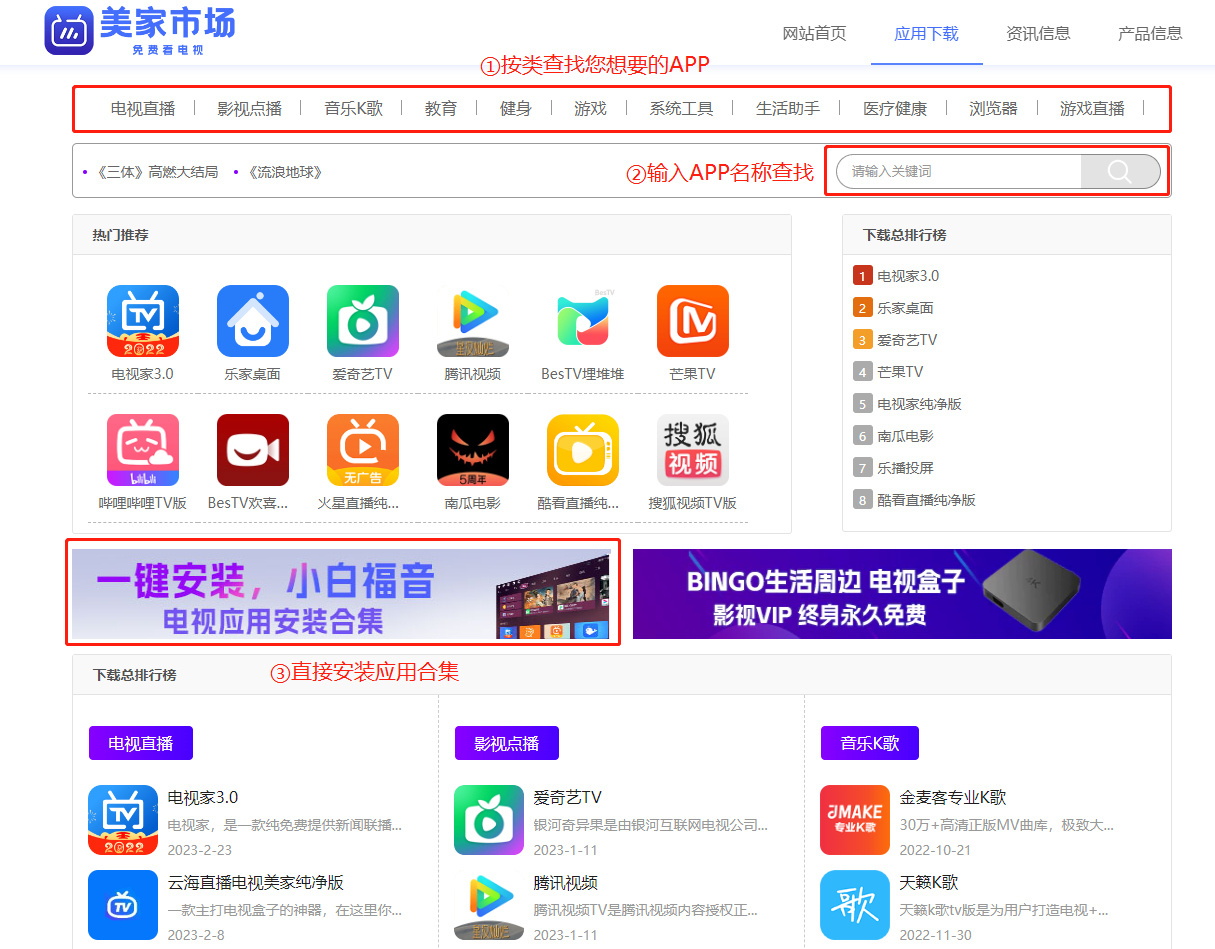This screenshot has height=949, width=1215.
Task: Open 天籁K歌 title link
Action: (929, 883)
